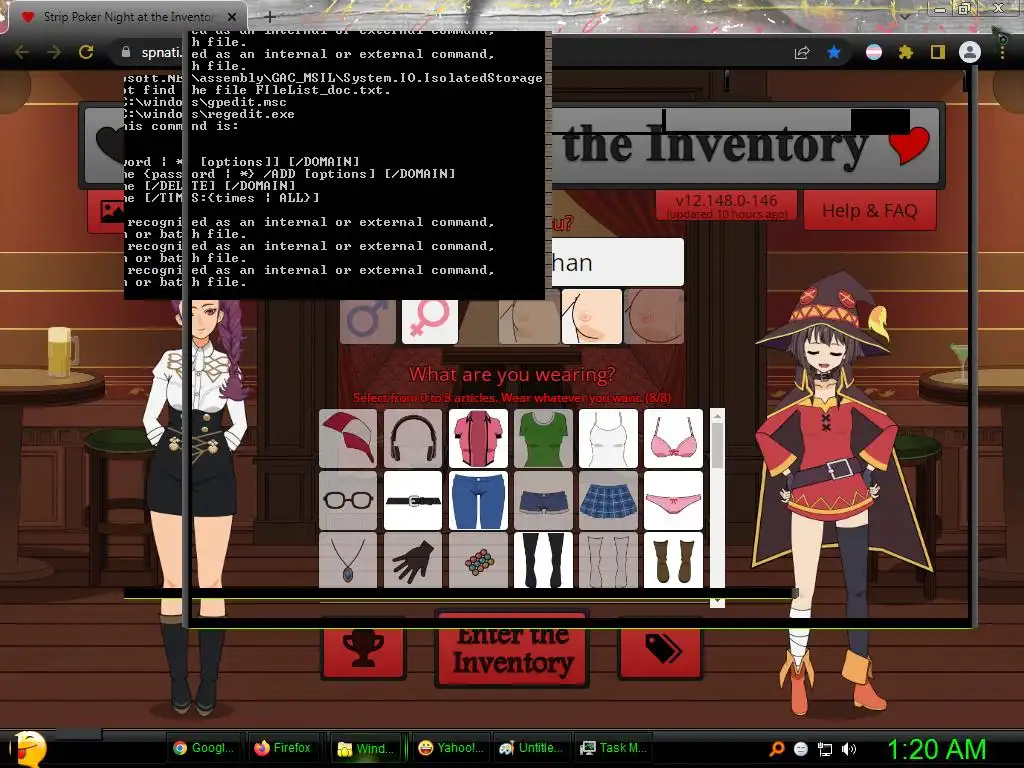This screenshot has height=768, width=1024.
Task: Open the Untitled Paint taskbar item
Action: 531,748
